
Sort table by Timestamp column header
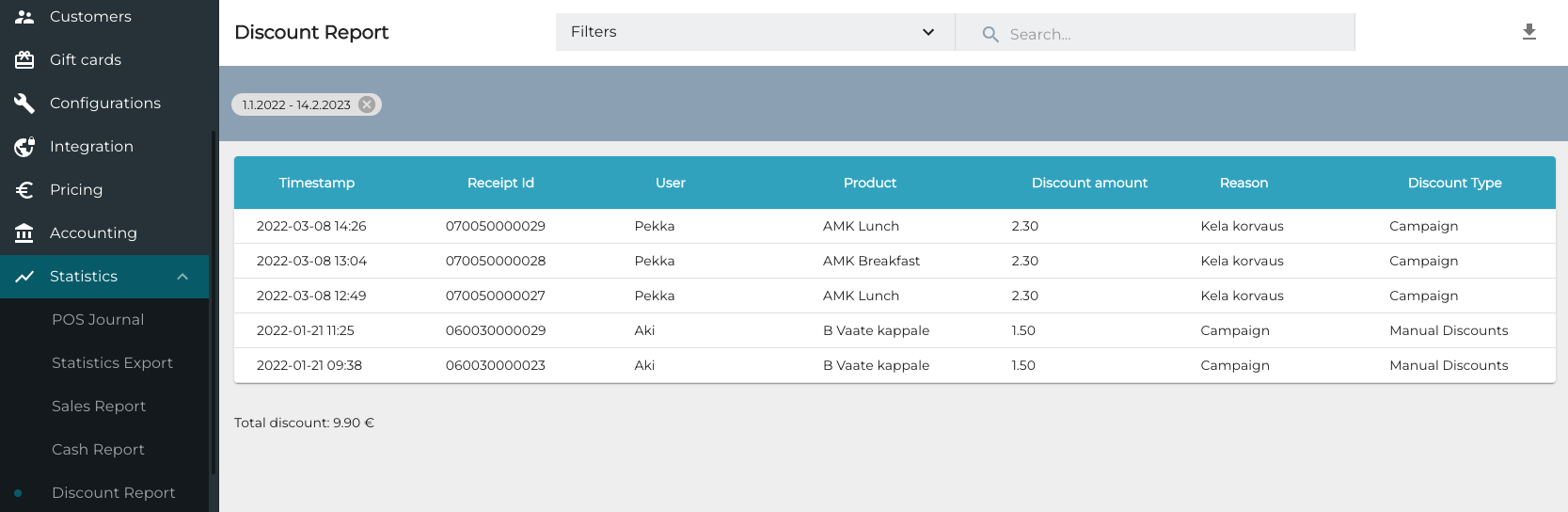(316, 183)
